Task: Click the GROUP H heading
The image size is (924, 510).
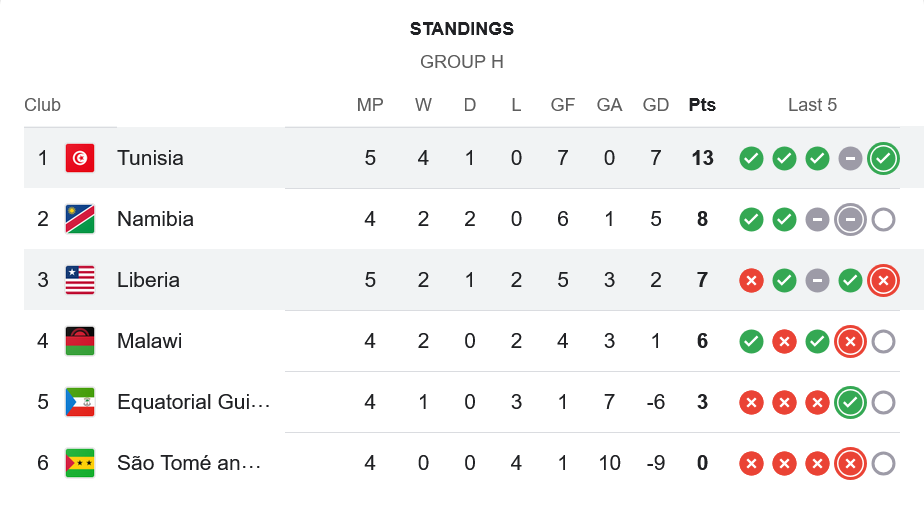Action: point(462,62)
